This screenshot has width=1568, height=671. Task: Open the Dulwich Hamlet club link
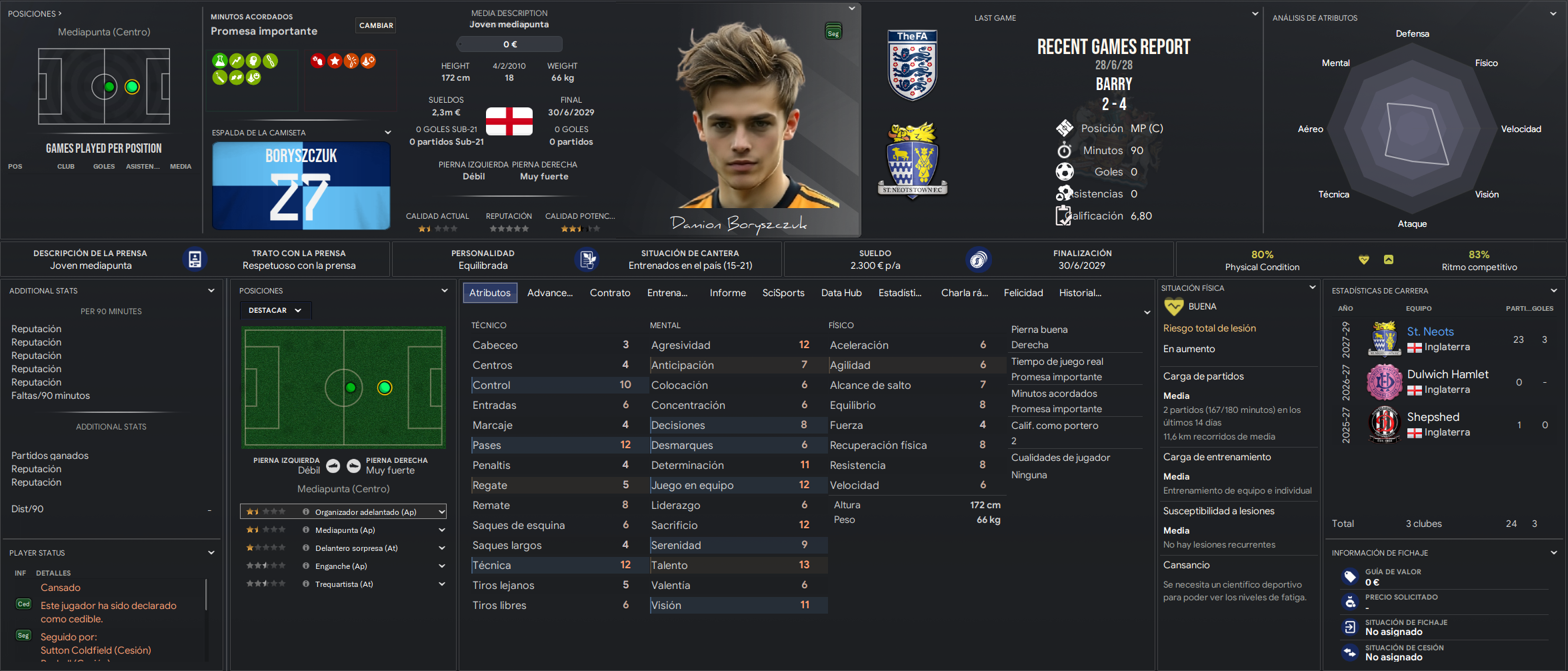click(1447, 374)
